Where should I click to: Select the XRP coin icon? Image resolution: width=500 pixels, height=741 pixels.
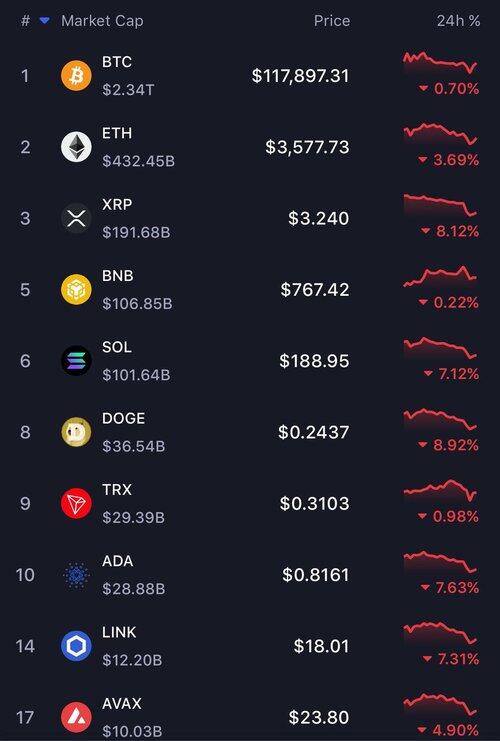pyautogui.click(x=76, y=218)
